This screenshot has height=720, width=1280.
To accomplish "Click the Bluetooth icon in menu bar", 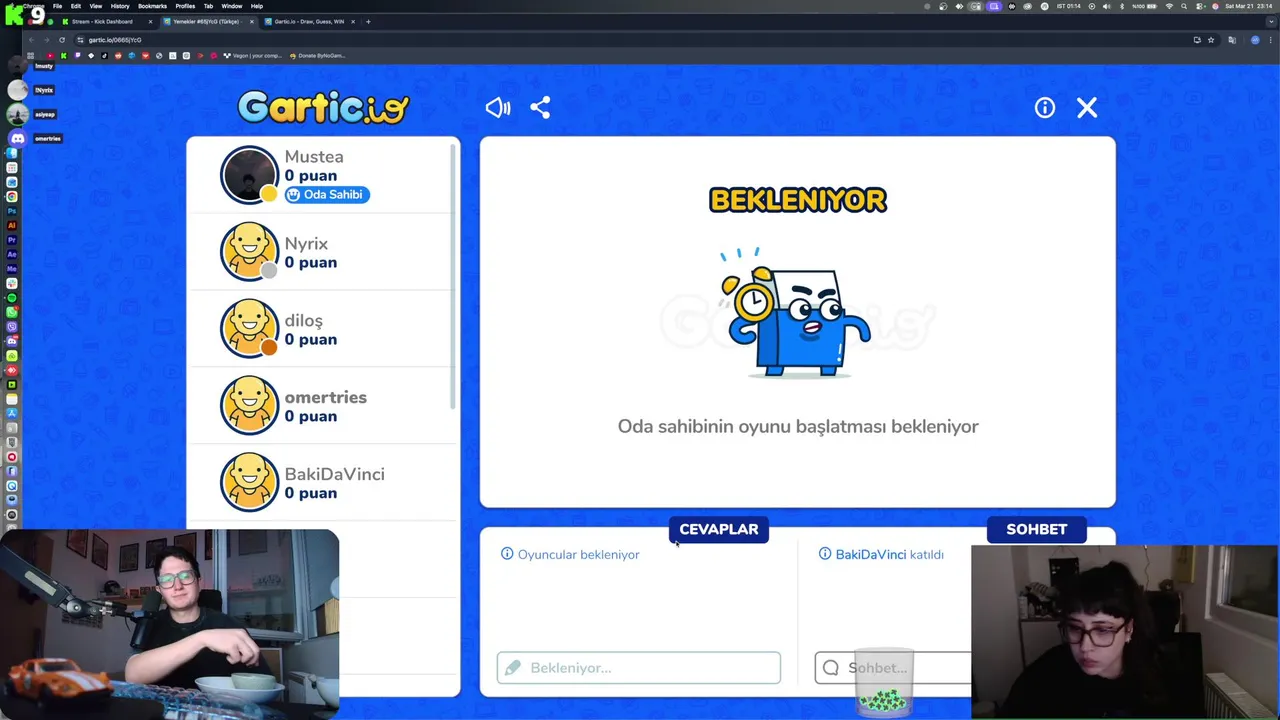I will tap(1122, 6).
